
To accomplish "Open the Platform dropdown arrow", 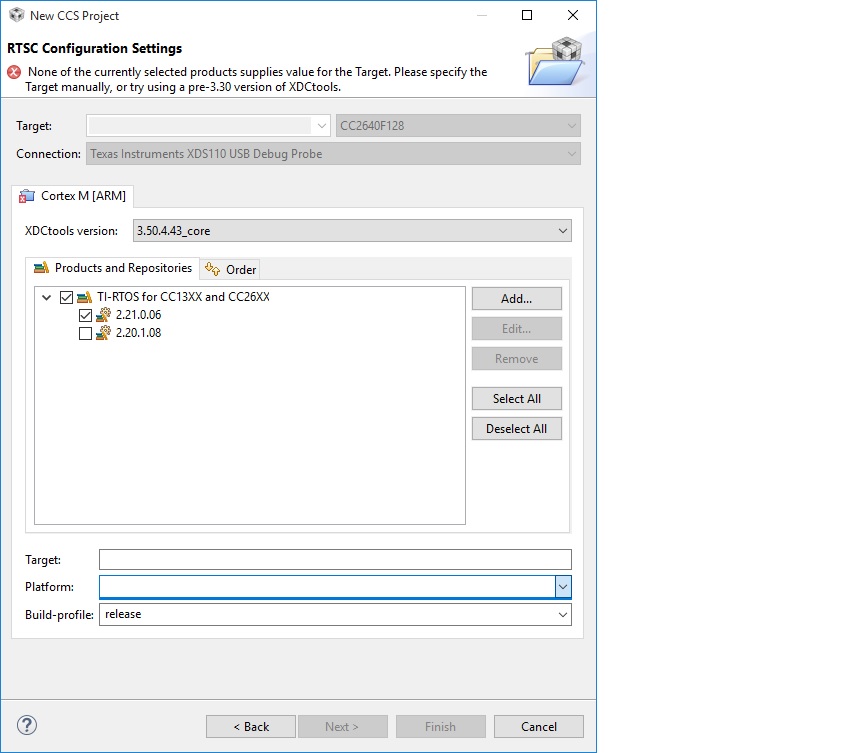I will (x=563, y=587).
